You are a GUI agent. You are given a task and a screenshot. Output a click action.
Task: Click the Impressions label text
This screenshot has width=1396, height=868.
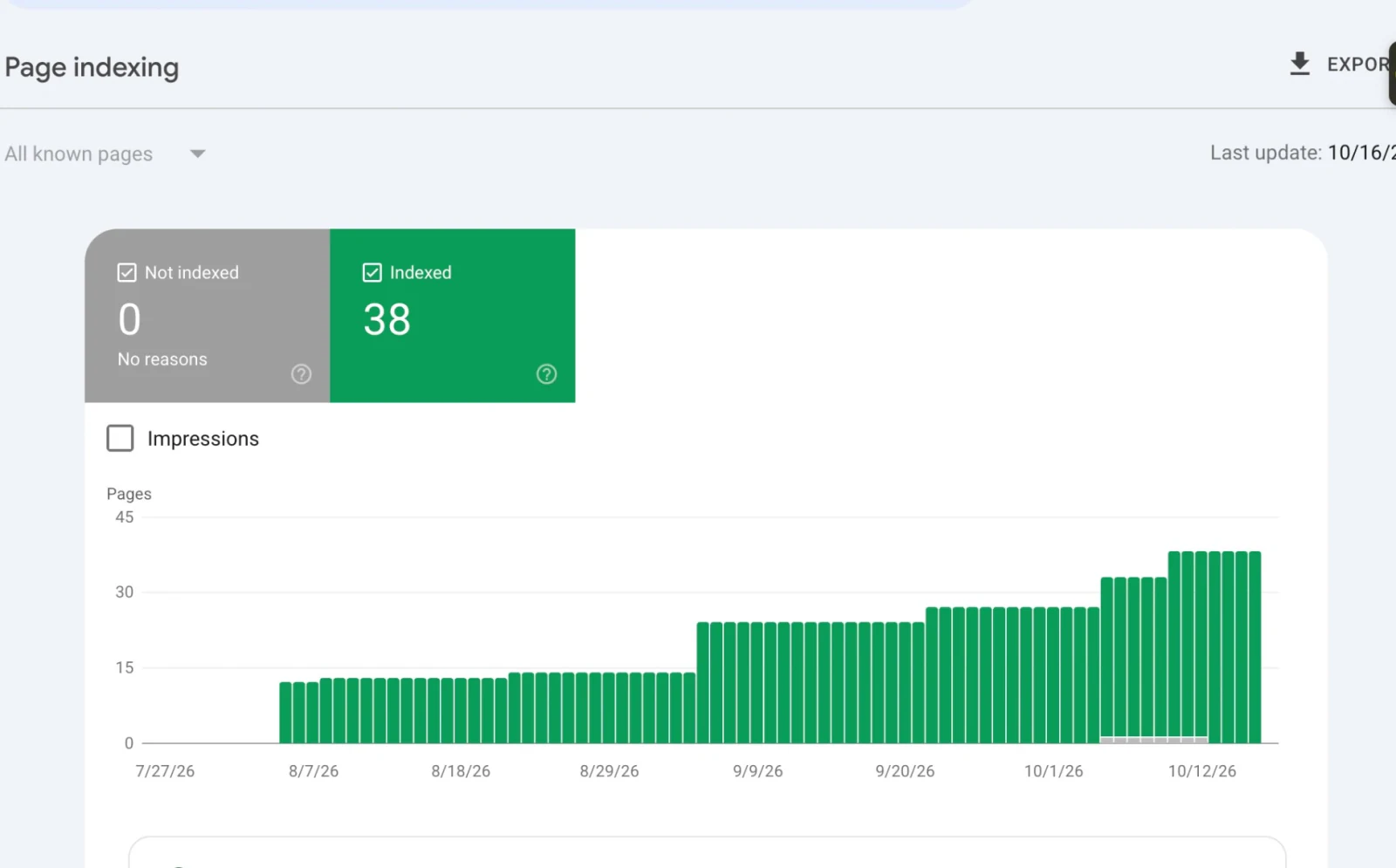203,439
